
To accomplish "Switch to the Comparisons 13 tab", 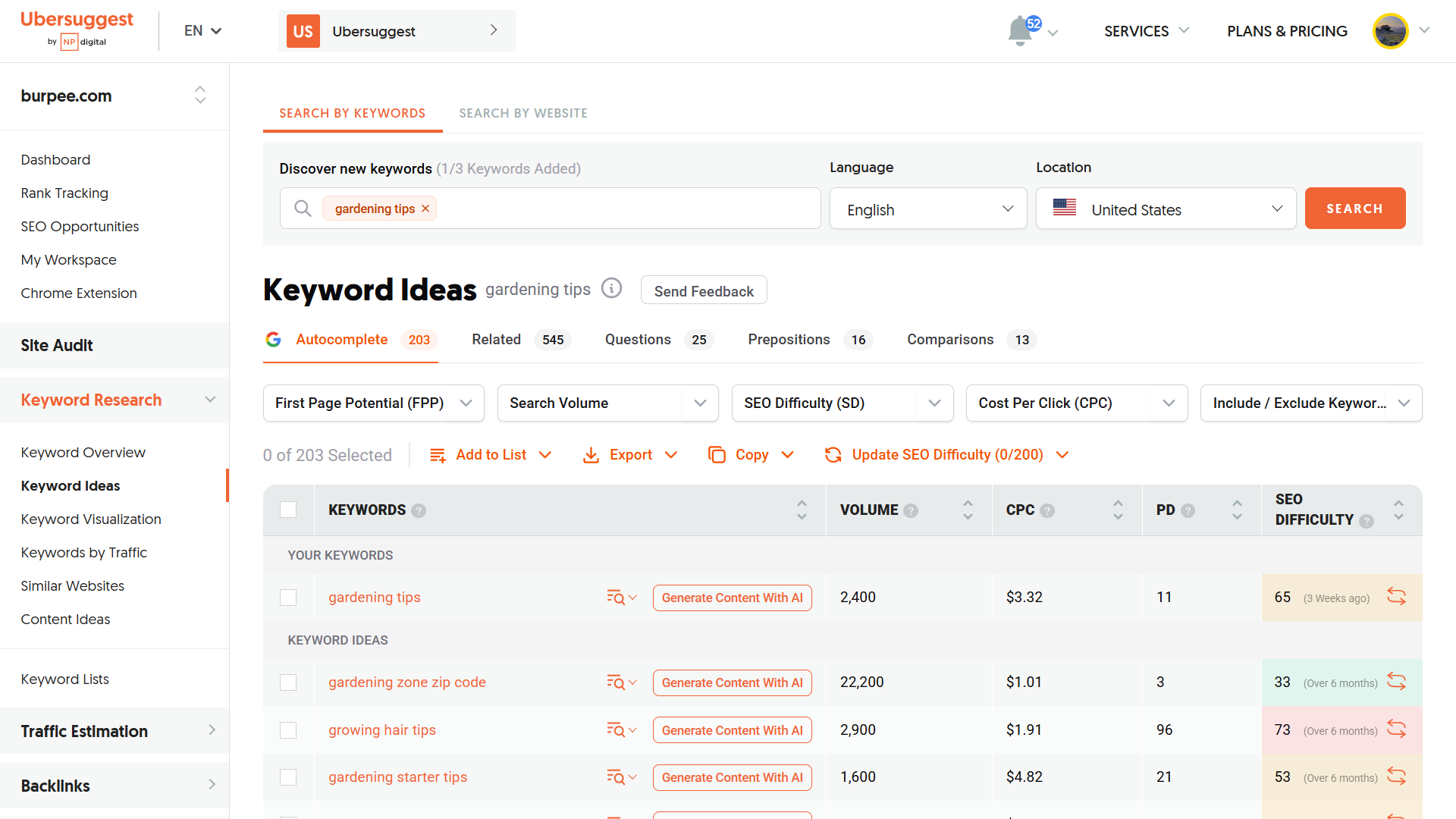I will [x=971, y=340].
